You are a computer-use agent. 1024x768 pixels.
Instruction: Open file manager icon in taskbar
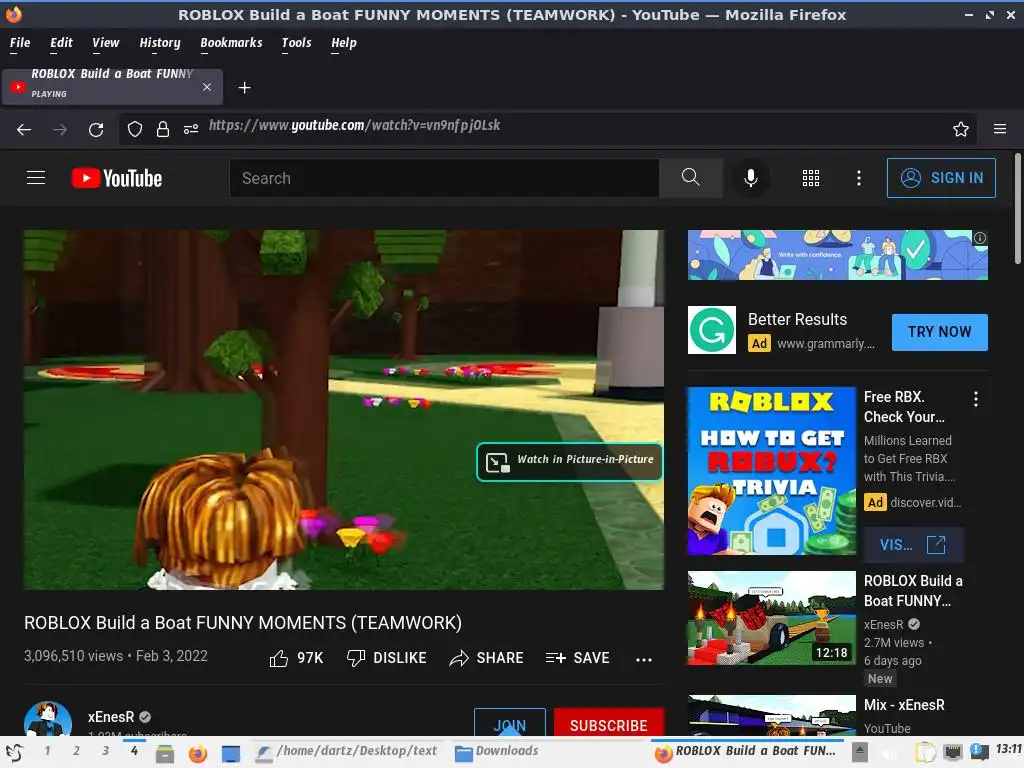[165, 753]
